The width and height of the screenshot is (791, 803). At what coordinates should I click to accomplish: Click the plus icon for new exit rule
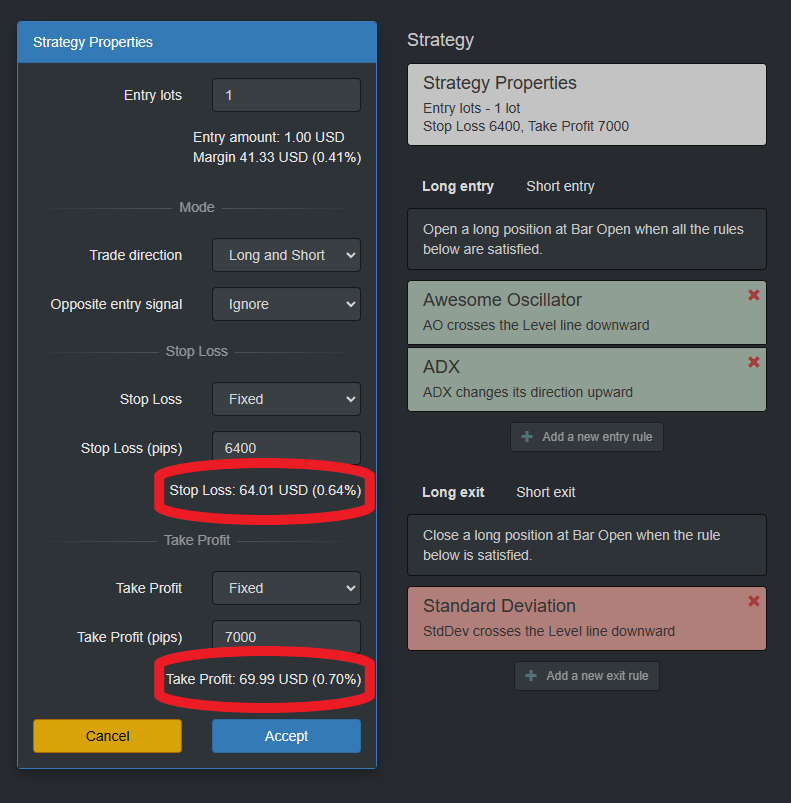531,676
